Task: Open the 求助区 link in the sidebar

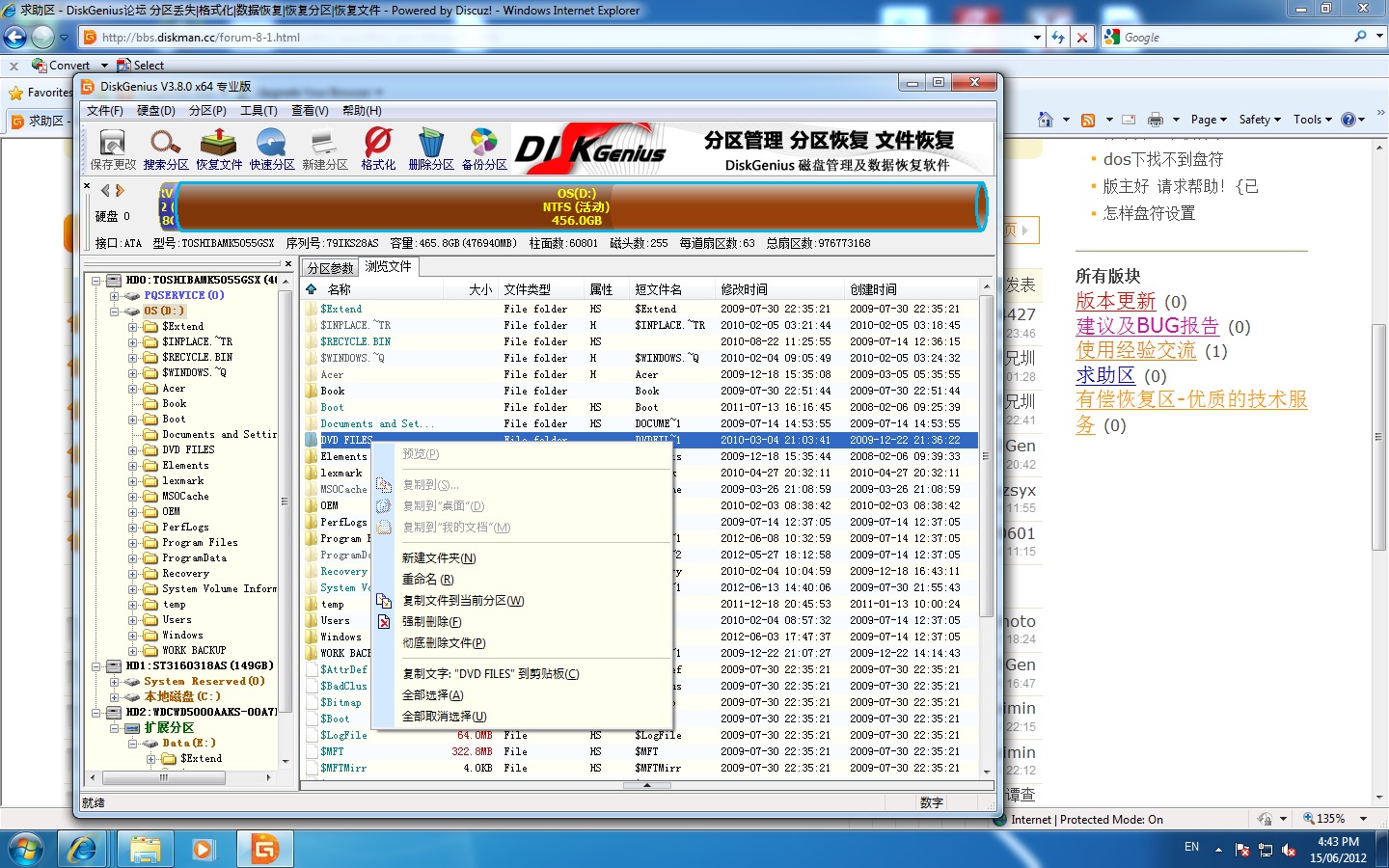Action: pyautogui.click(x=1105, y=375)
